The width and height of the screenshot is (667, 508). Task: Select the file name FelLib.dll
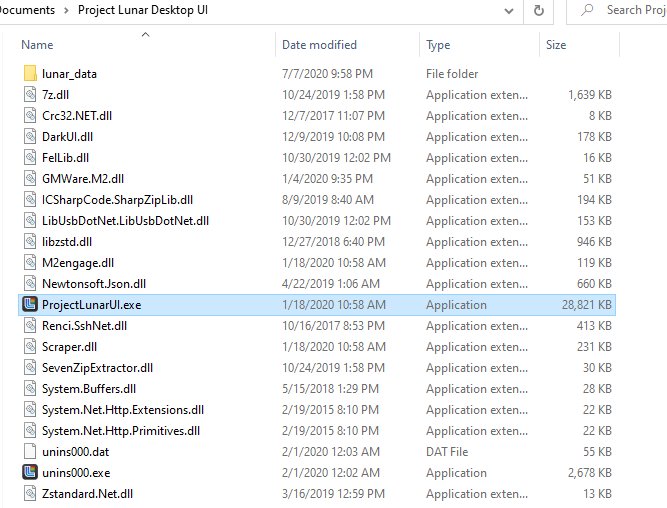pos(65,158)
